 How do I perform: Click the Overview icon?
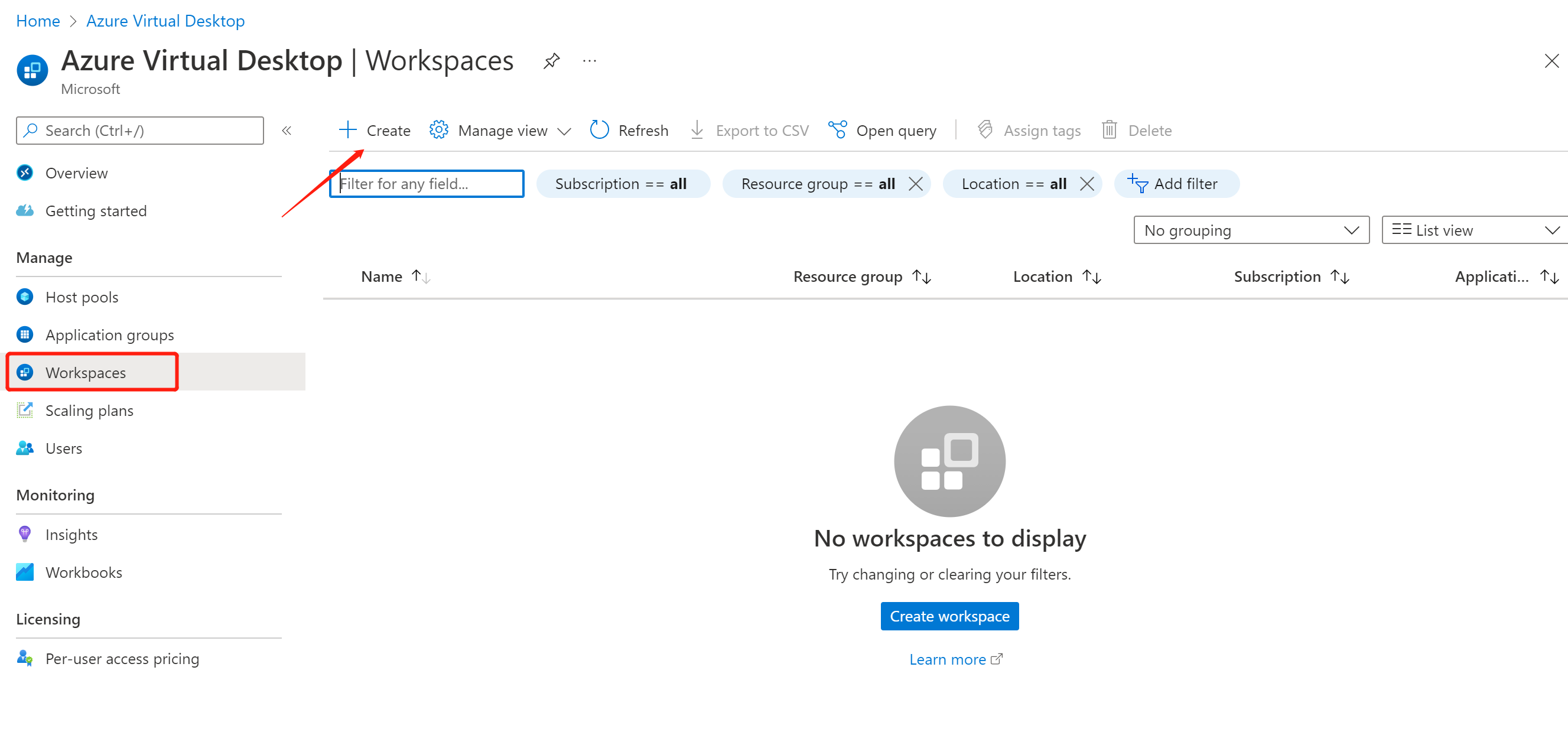click(25, 173)
